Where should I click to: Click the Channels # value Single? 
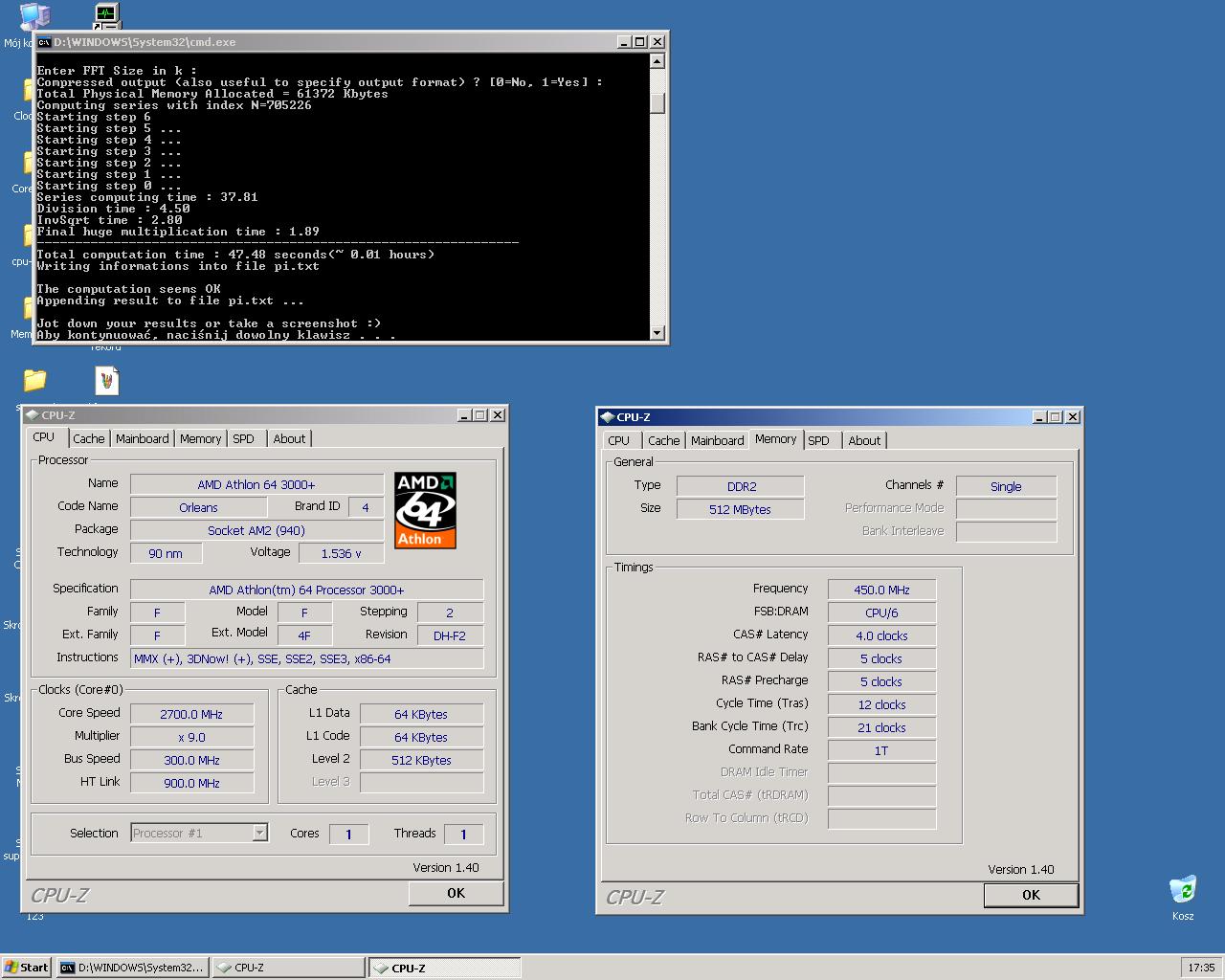pos(1006,486)
